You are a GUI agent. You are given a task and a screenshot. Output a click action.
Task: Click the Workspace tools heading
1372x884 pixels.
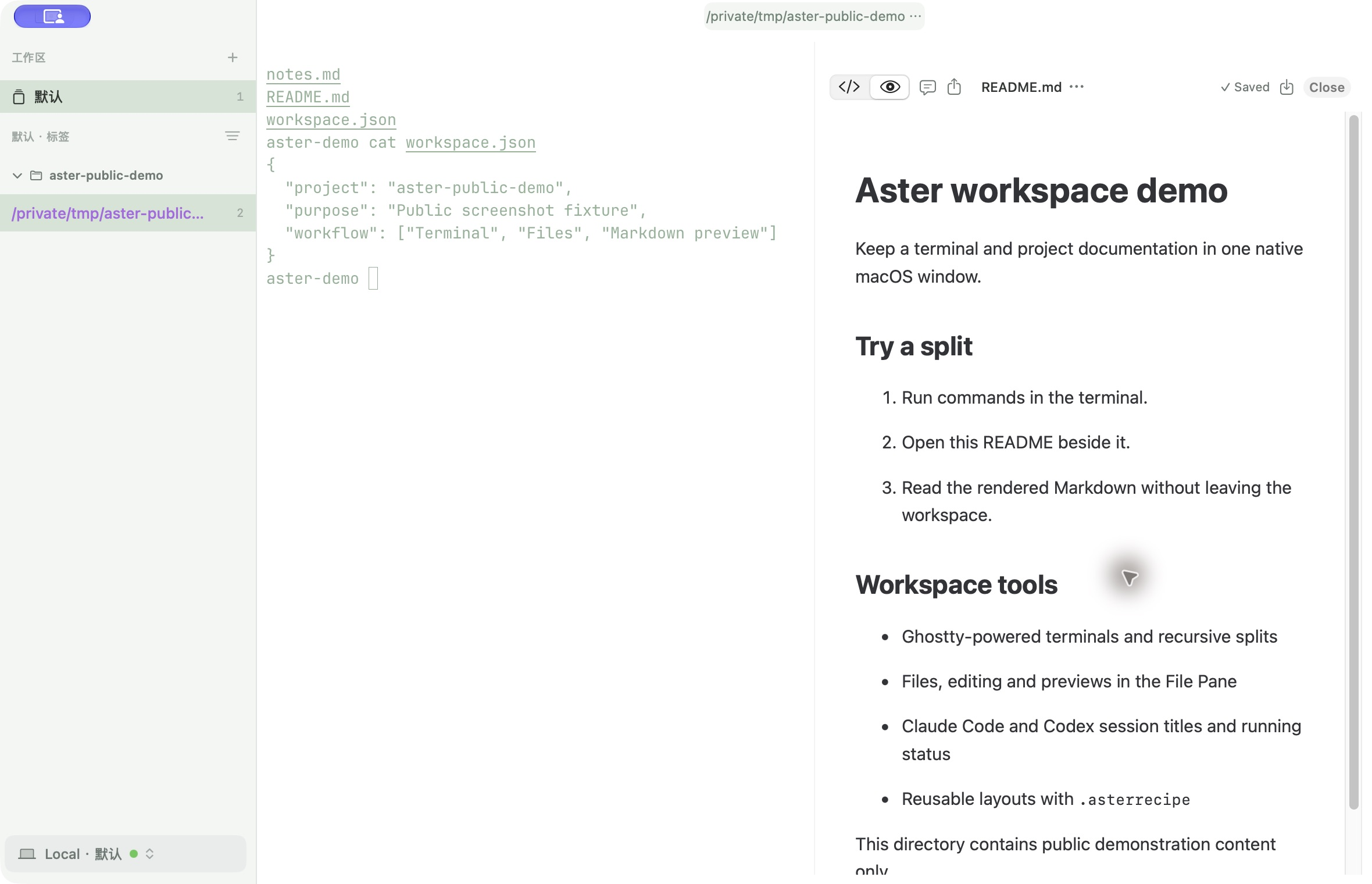956,584
